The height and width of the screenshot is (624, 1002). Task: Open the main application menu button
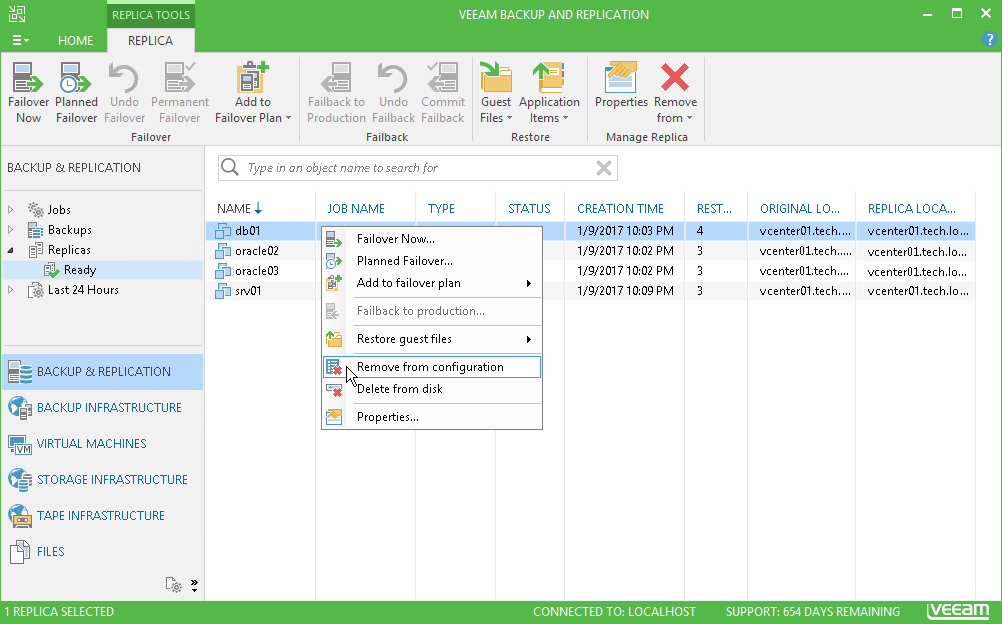pos(20,40)
